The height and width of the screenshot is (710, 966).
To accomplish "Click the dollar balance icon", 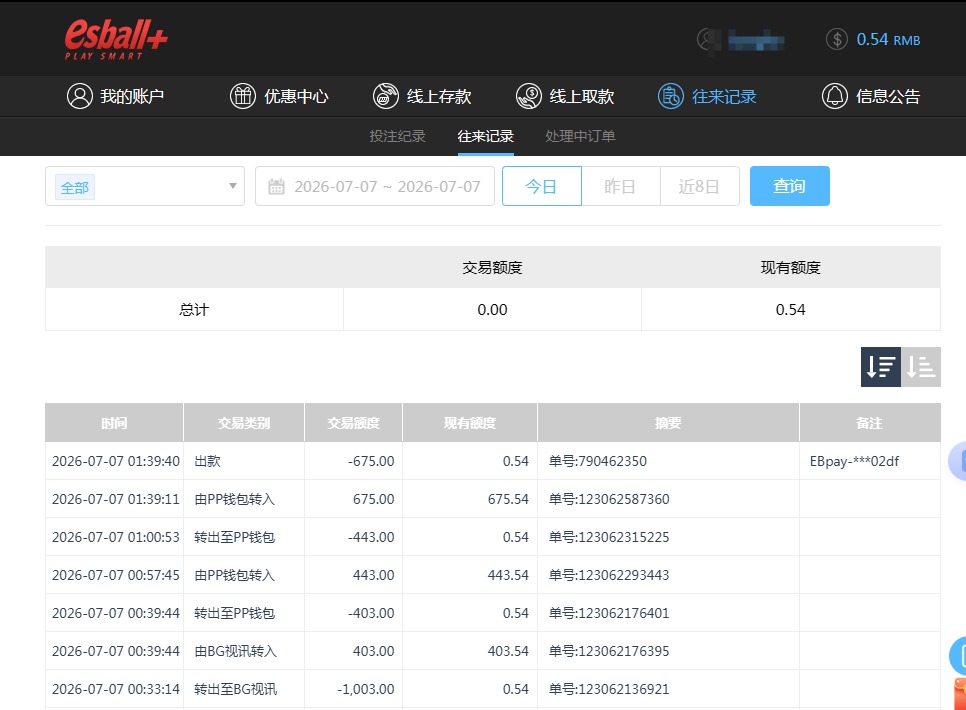I will tap(837, 39).
